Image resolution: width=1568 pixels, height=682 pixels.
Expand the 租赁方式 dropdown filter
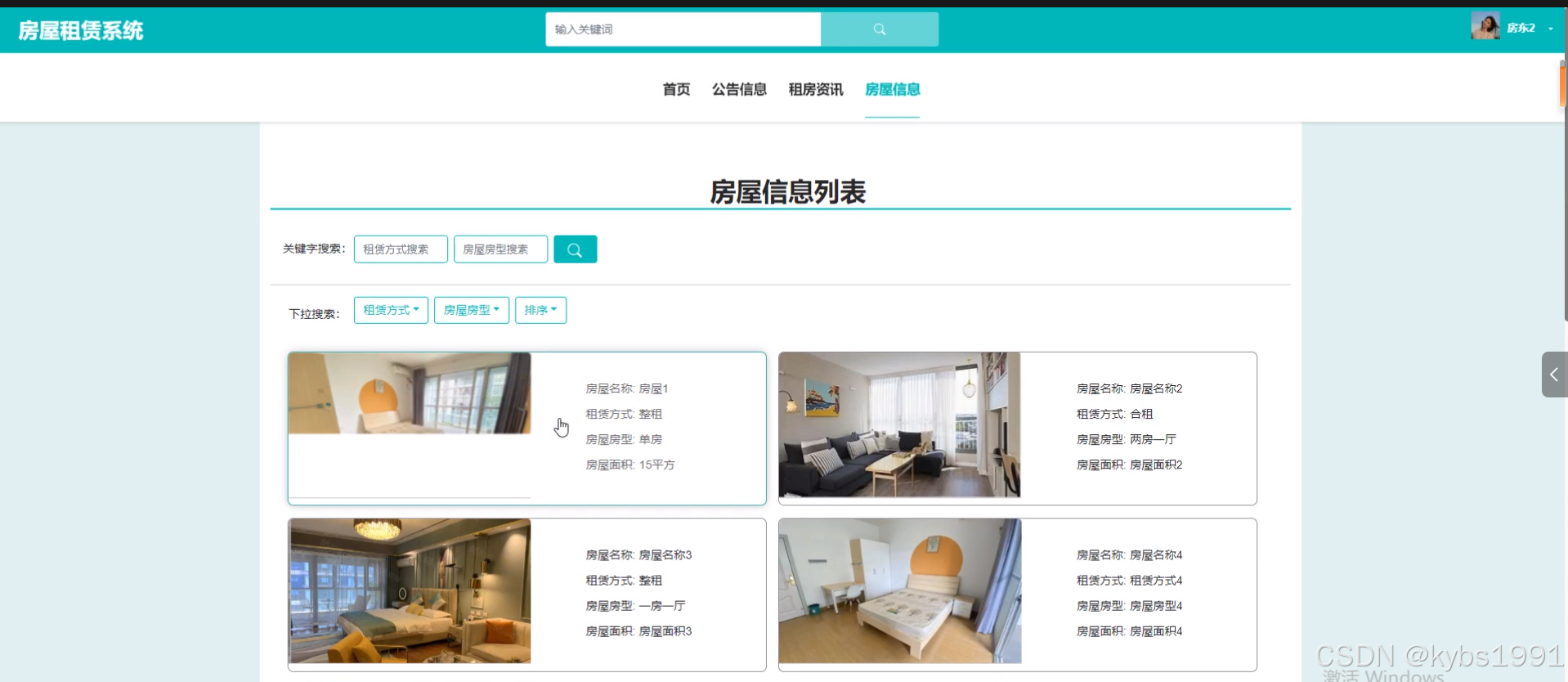(391, 310)
